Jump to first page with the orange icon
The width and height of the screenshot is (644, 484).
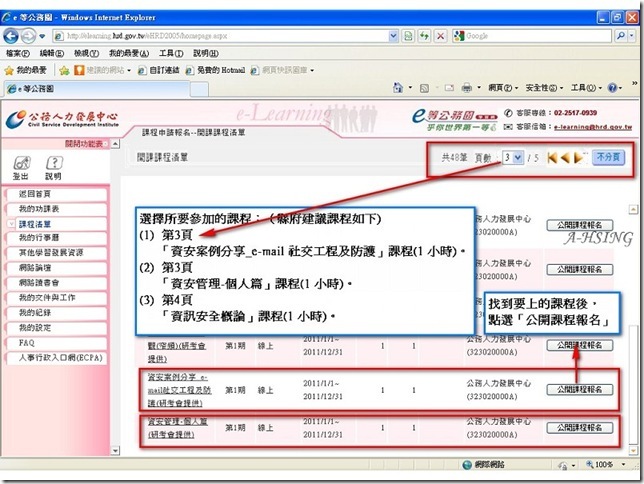coord(552,157)
